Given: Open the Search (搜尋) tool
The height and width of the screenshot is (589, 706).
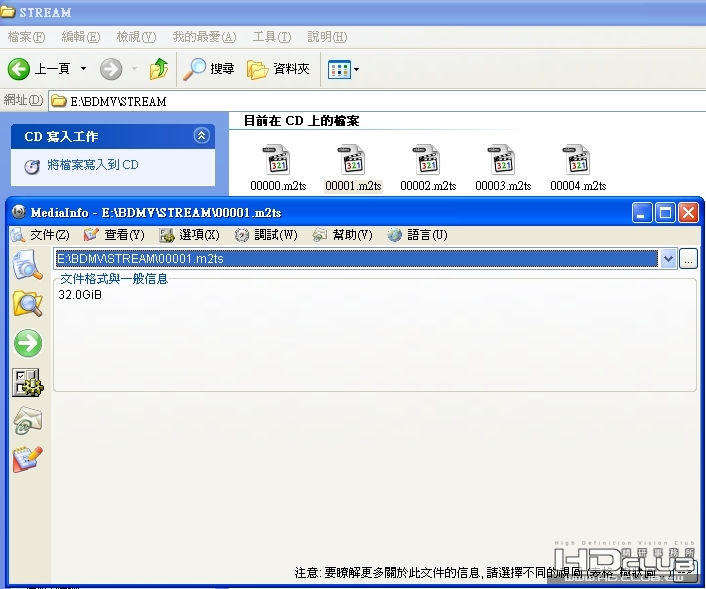Looking at the screenshot, I should [209, 69].
